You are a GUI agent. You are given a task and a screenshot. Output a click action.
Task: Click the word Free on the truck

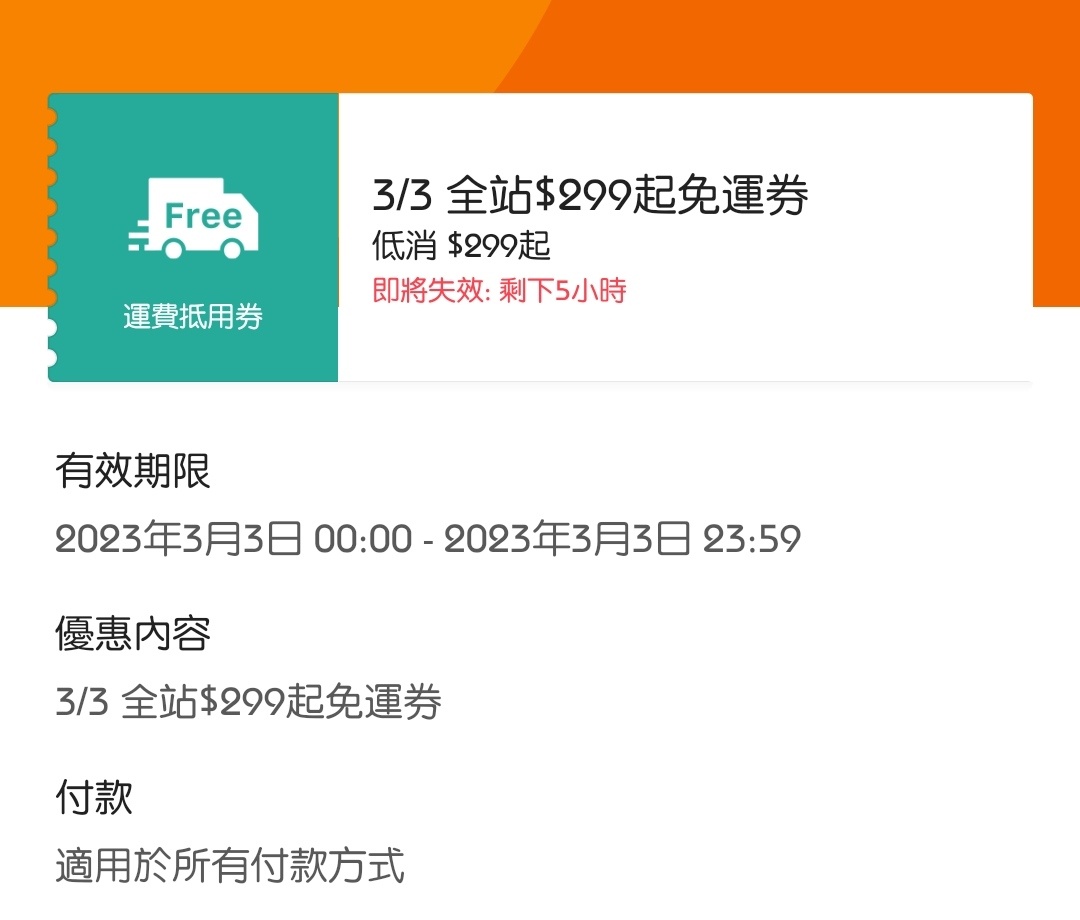pyautogui.click(x=203, y=216)
